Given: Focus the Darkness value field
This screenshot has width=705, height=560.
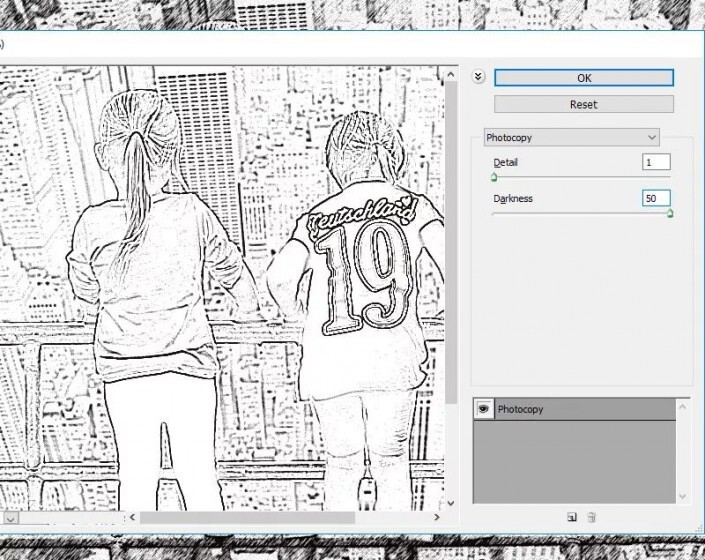Looking at the screenshot, I should click(656, 199).
